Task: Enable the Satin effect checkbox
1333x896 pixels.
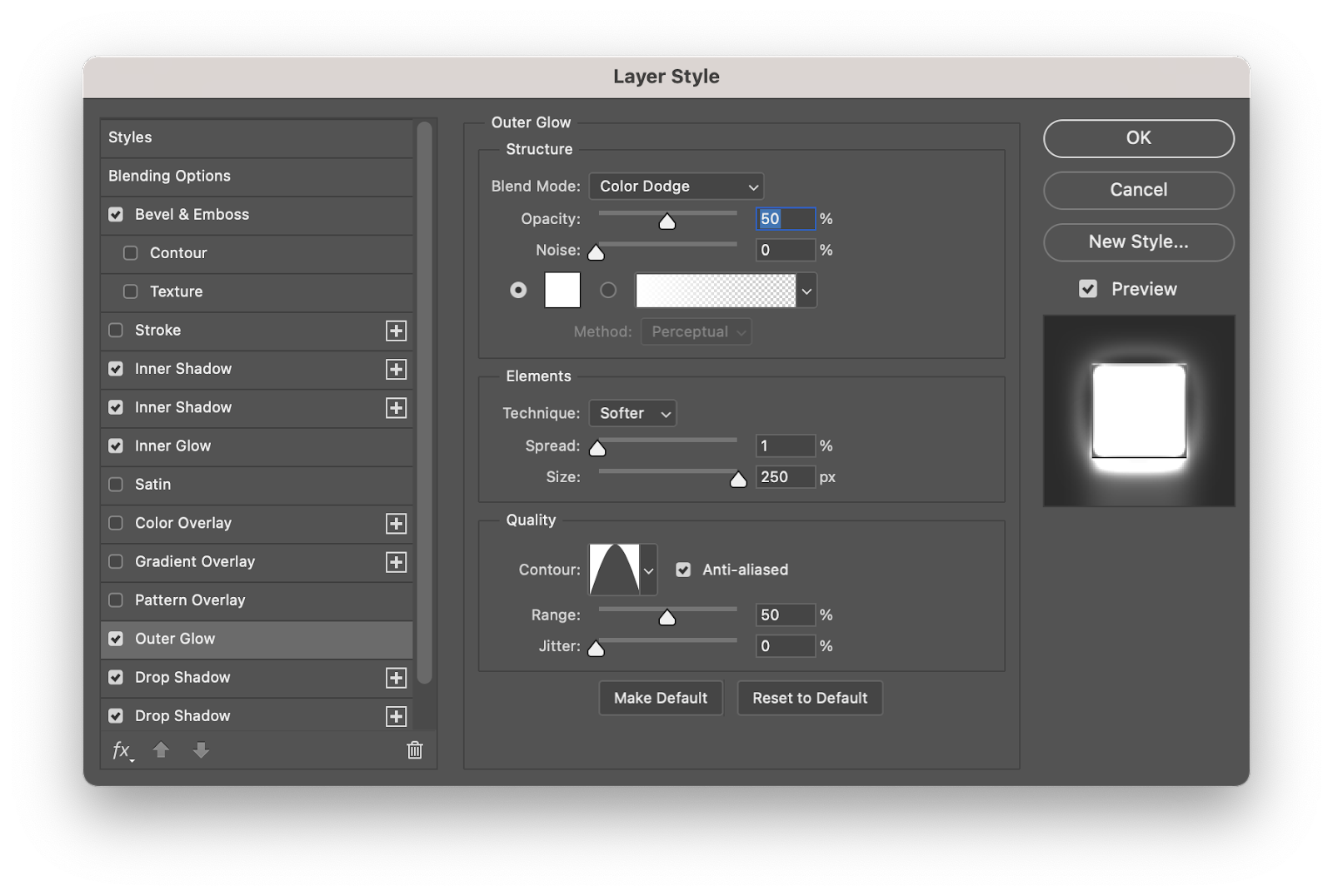Action: (x=116, y=485)
